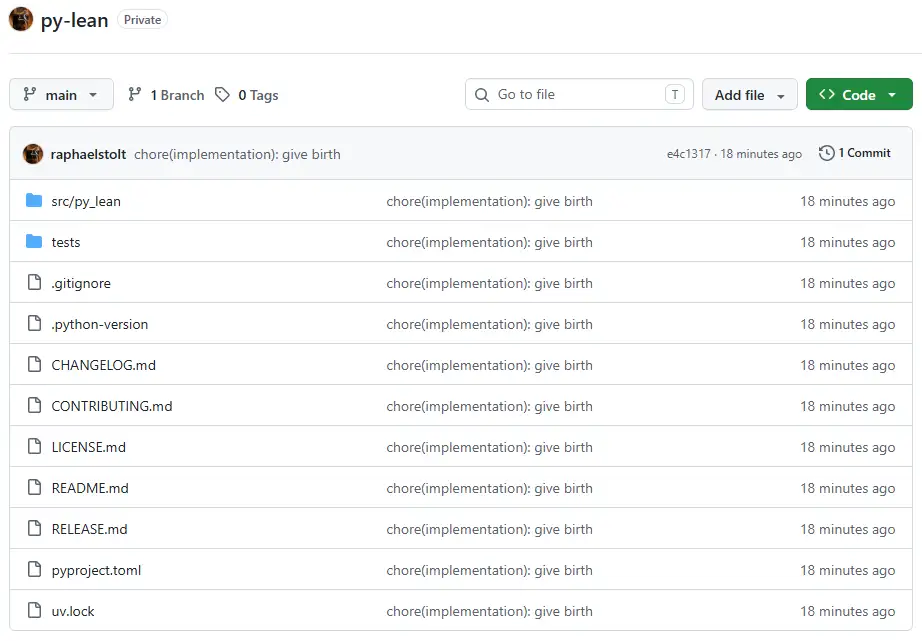
Task: Open the src/py_lean folder
Action: (x=86, y=201)
